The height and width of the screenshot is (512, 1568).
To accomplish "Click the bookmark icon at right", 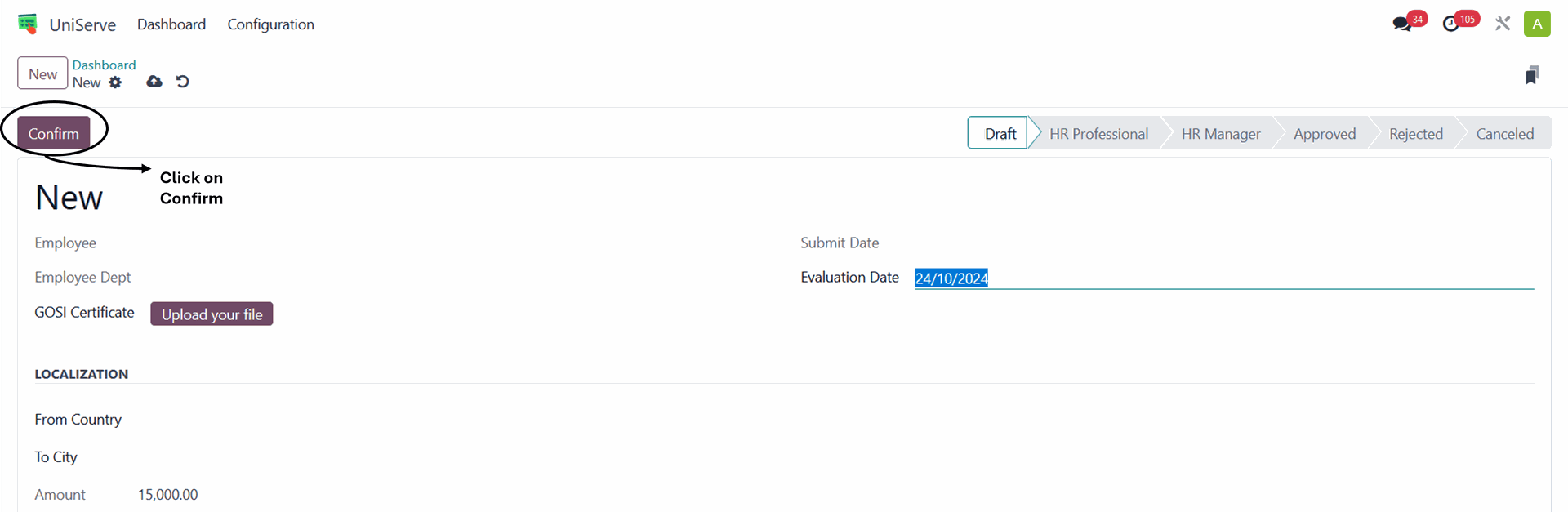I will click(x=1532, y=75).
